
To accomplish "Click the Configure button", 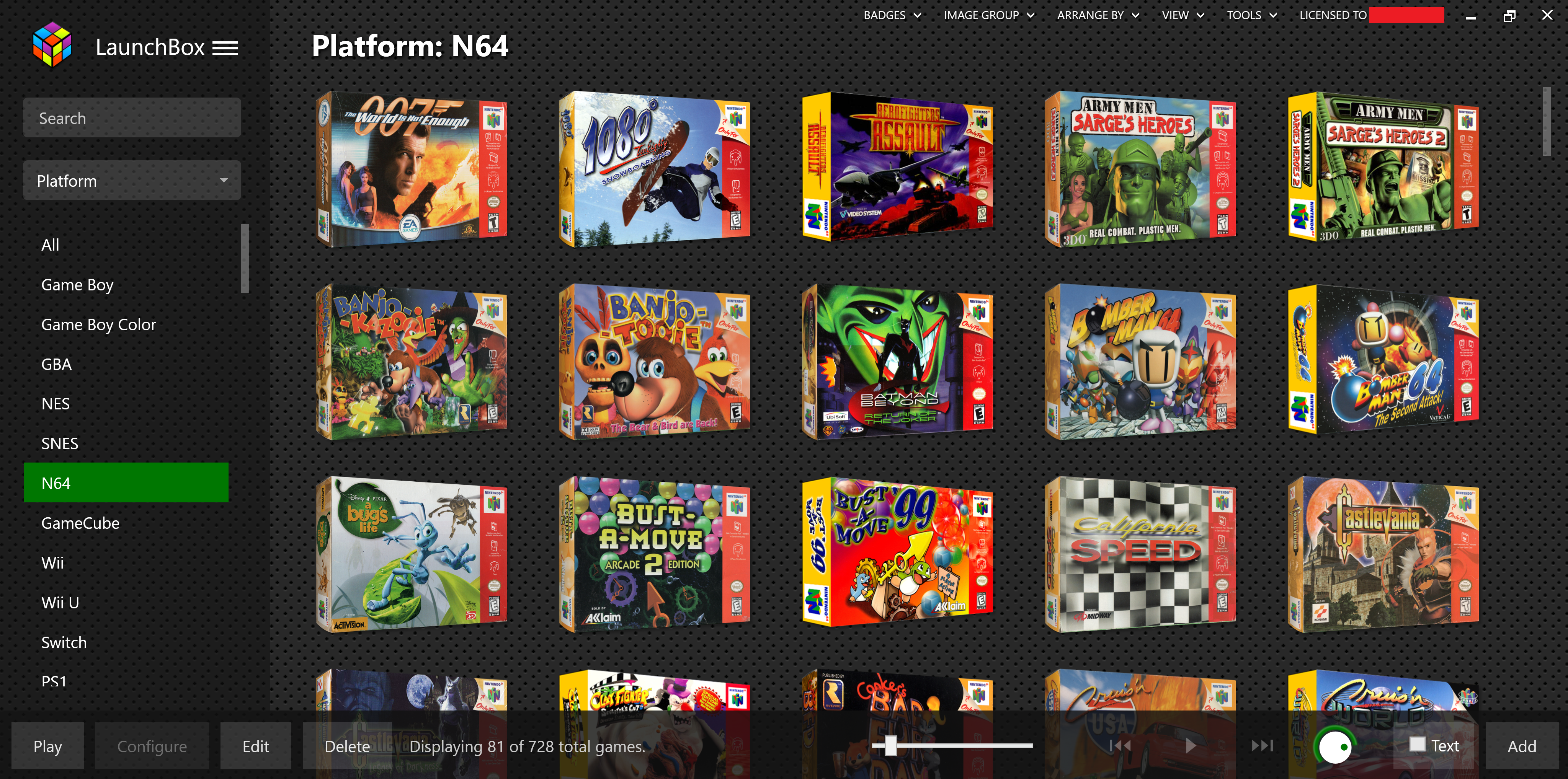I will click(x=152, y=746).
